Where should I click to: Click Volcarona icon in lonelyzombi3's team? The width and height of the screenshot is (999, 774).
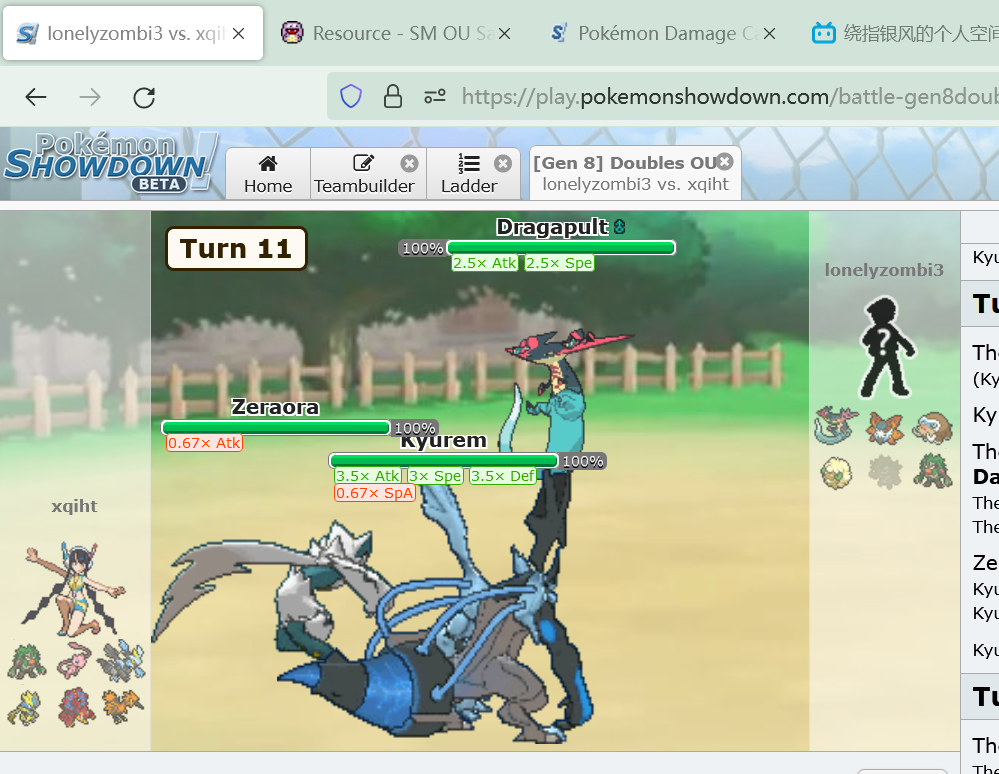click(x=884, y=427)
